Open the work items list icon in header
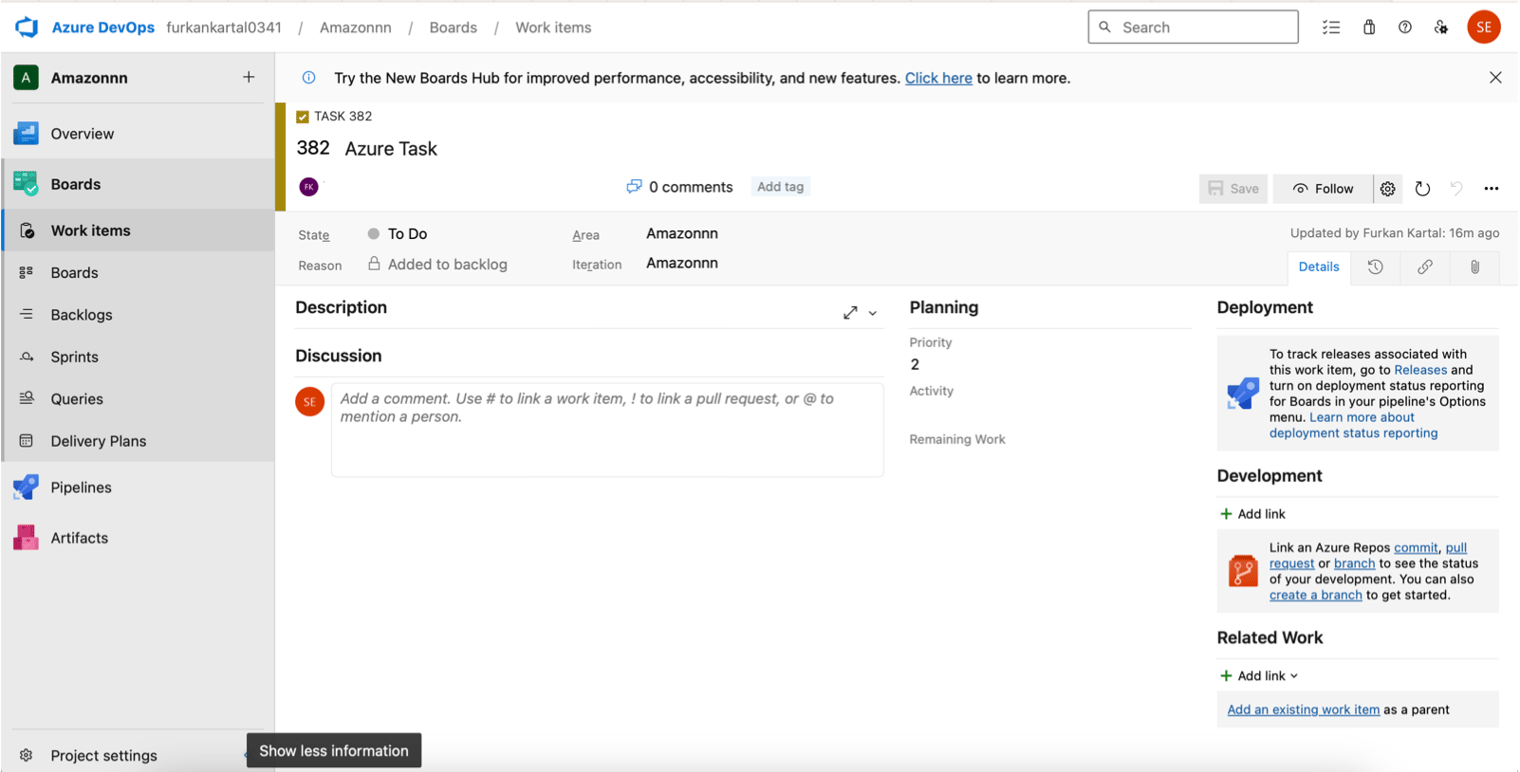1520x772 pixels. pos(1331,27)
